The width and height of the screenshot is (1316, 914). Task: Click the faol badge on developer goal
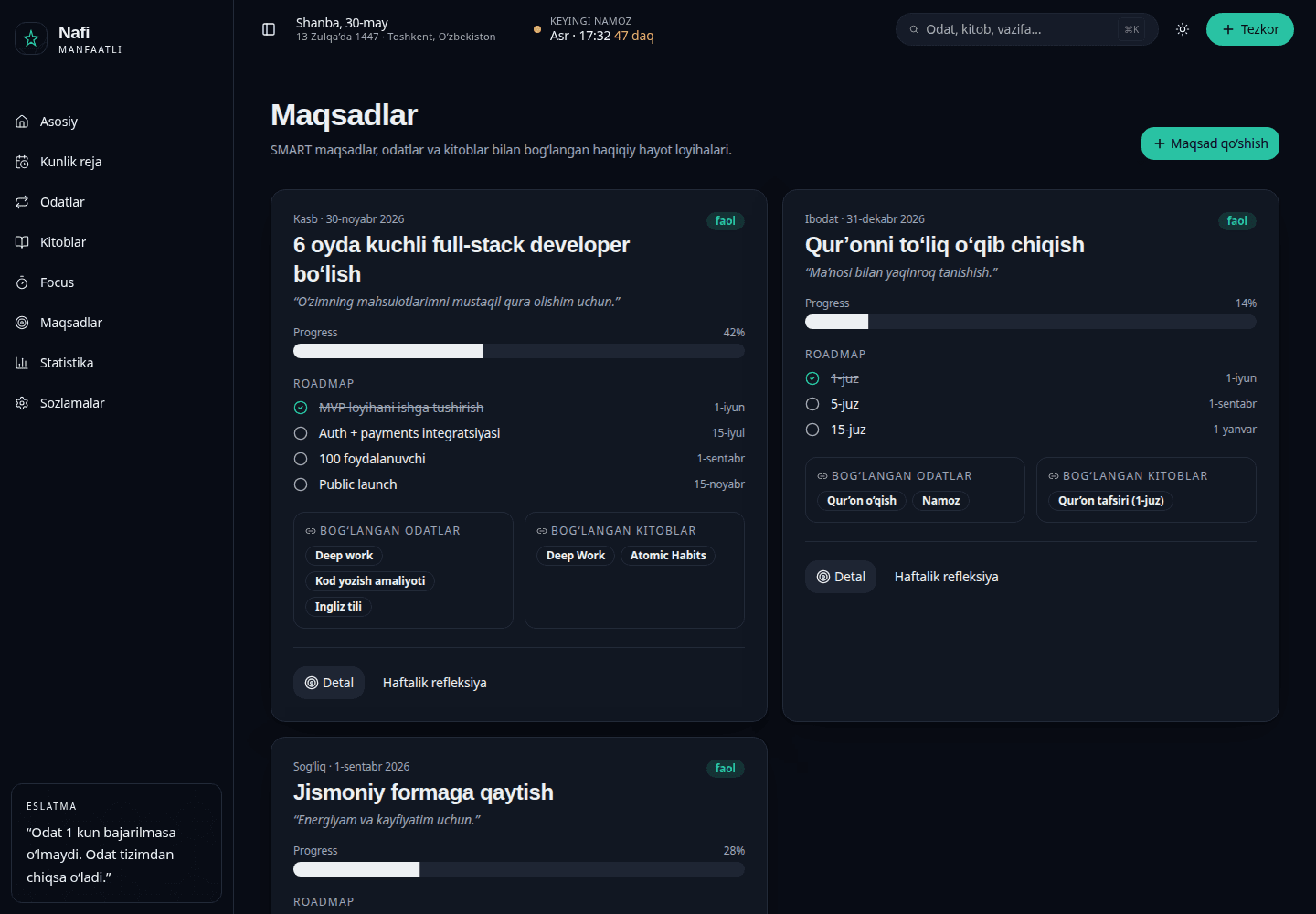pos(726,221)
